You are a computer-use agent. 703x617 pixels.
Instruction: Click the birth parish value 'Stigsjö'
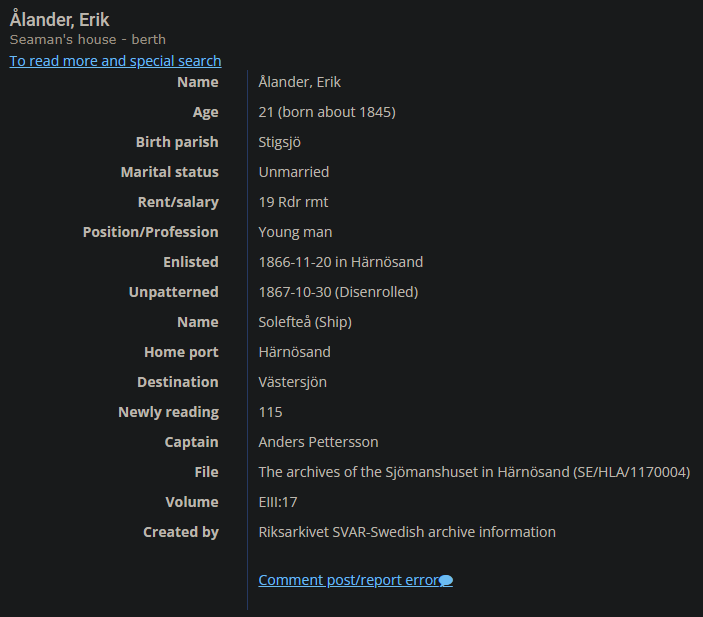tap(283, 142)
